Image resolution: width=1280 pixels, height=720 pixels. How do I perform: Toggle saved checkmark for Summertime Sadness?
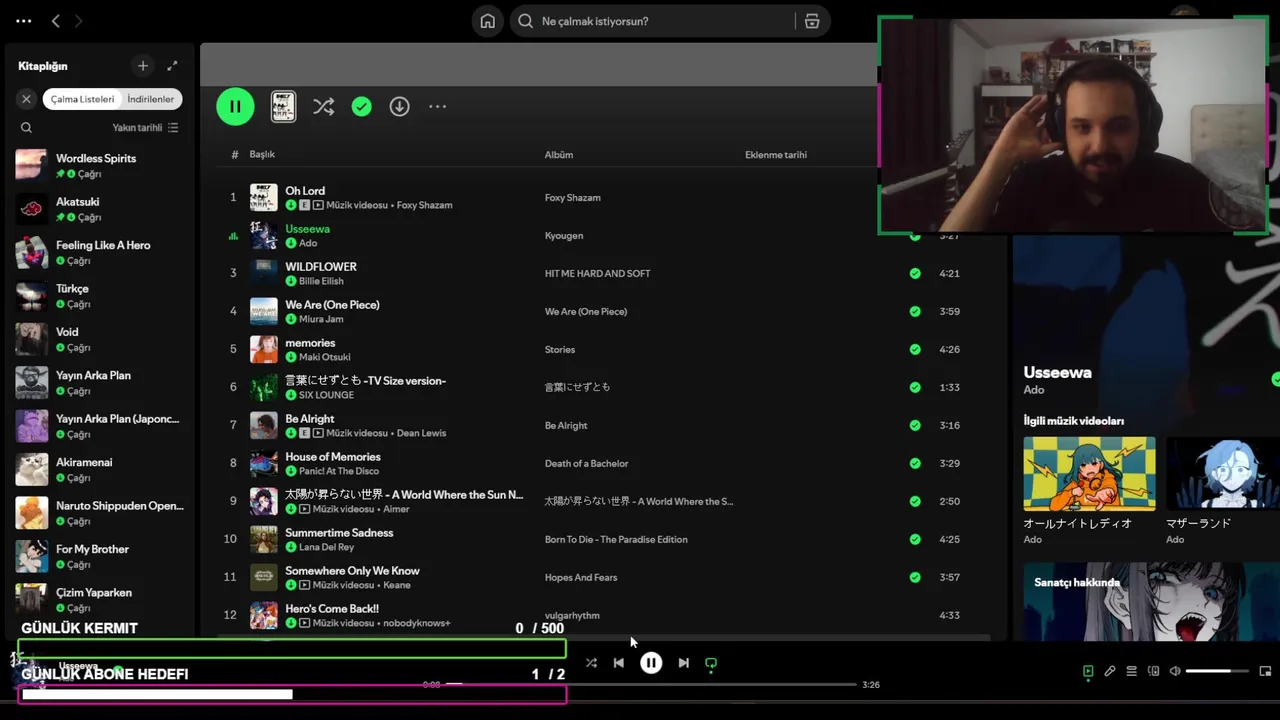pyautogui.click(x=915, y=539)
